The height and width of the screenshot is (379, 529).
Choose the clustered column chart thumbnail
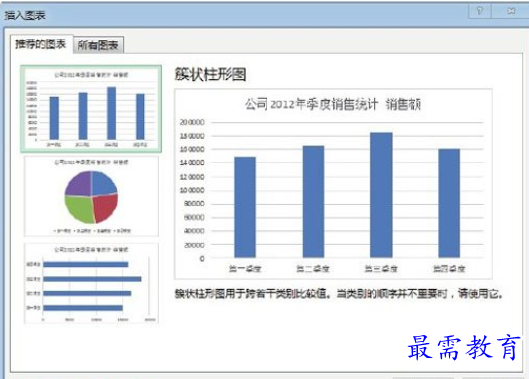coord(91,109)
